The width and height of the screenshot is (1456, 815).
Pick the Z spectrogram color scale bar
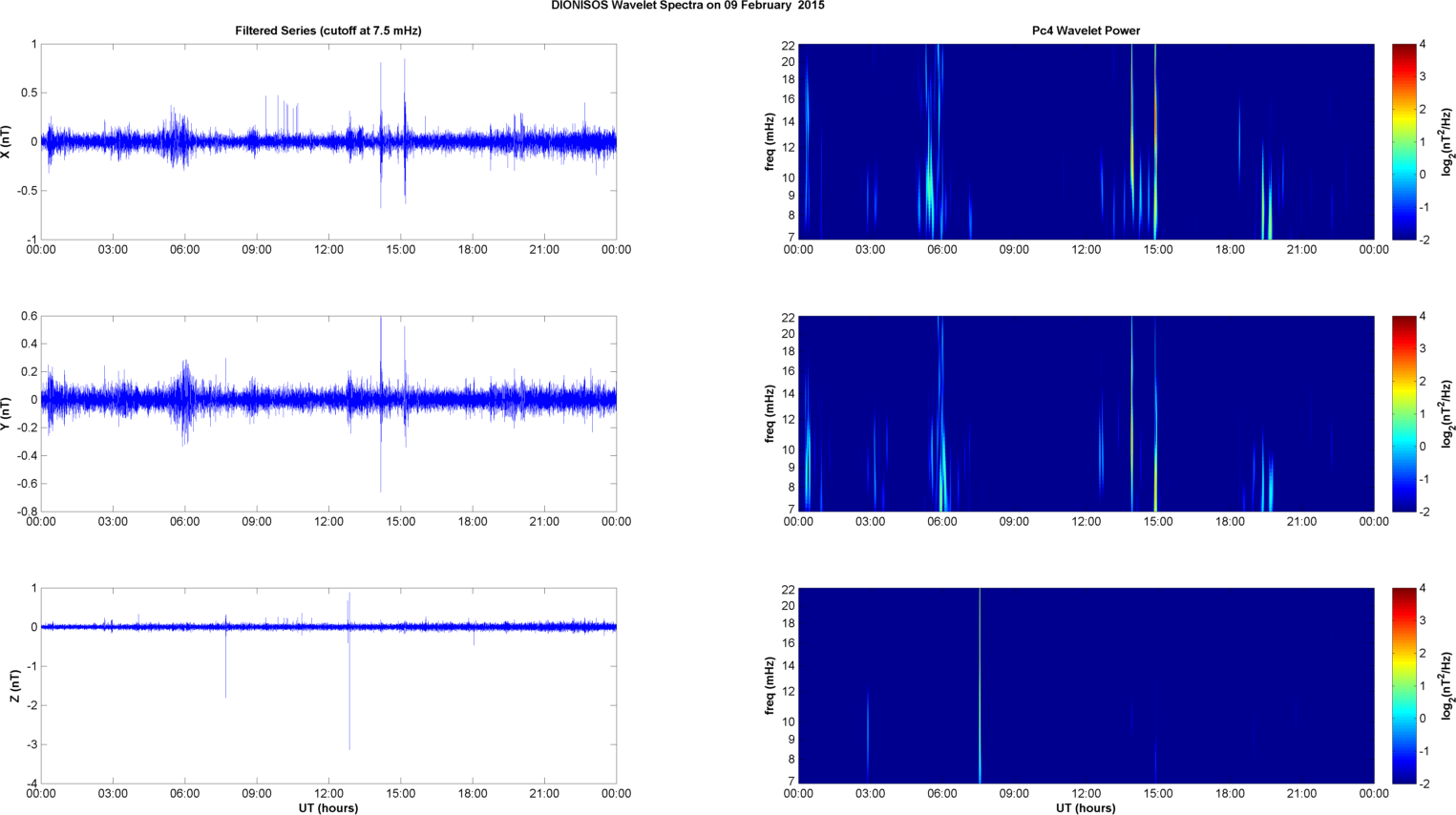[1403, 685]
